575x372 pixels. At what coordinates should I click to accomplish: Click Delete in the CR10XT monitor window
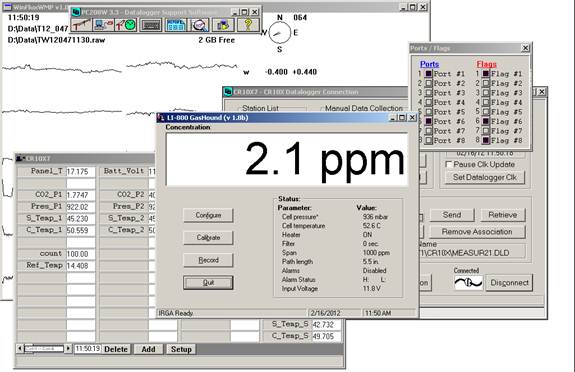tap(116, 349)
